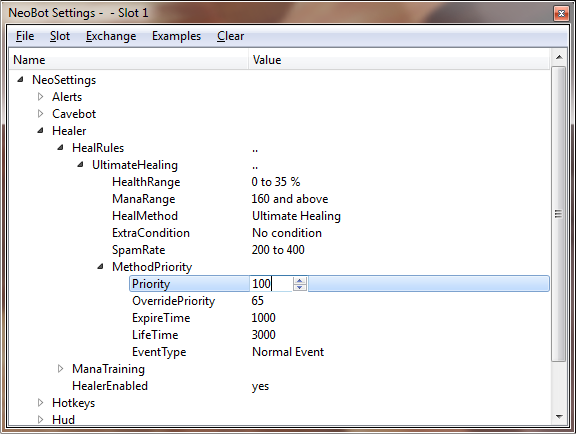Expand the Hud tree node
The image size is (576, 434).
click(x=40, y=420)
